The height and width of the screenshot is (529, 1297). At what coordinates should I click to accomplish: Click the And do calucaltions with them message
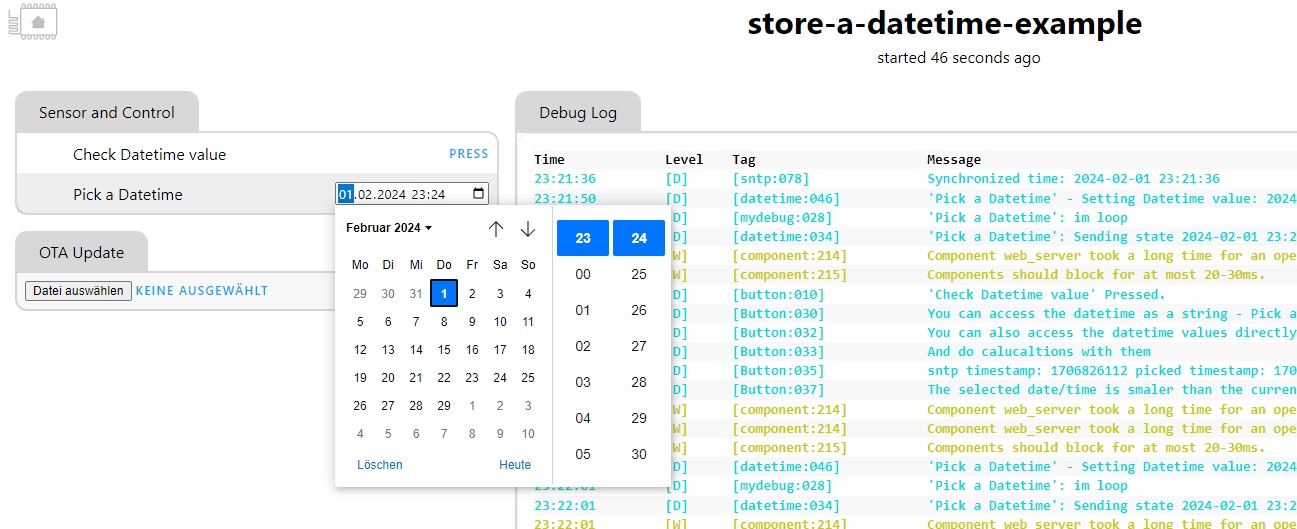point(1039,352)
